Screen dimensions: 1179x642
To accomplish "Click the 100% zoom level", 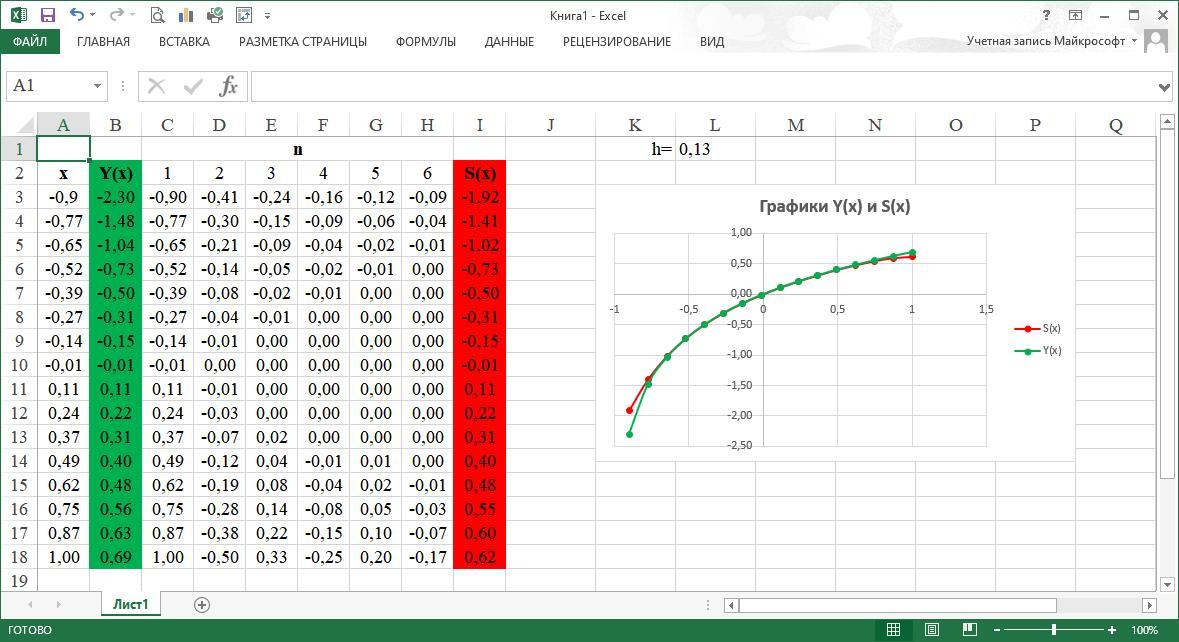I will [x=1144, y=630].
